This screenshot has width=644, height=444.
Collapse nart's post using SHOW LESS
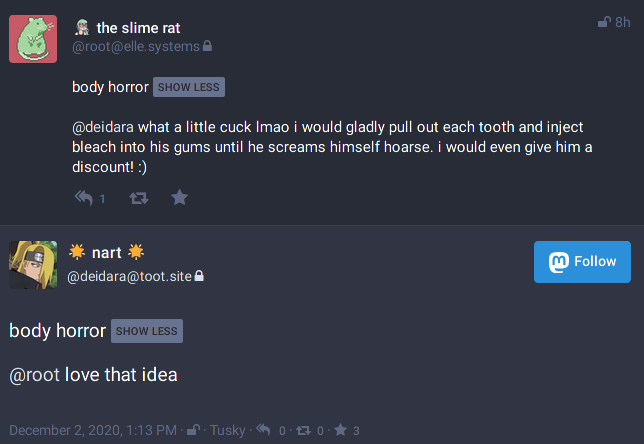coord(147,331)
